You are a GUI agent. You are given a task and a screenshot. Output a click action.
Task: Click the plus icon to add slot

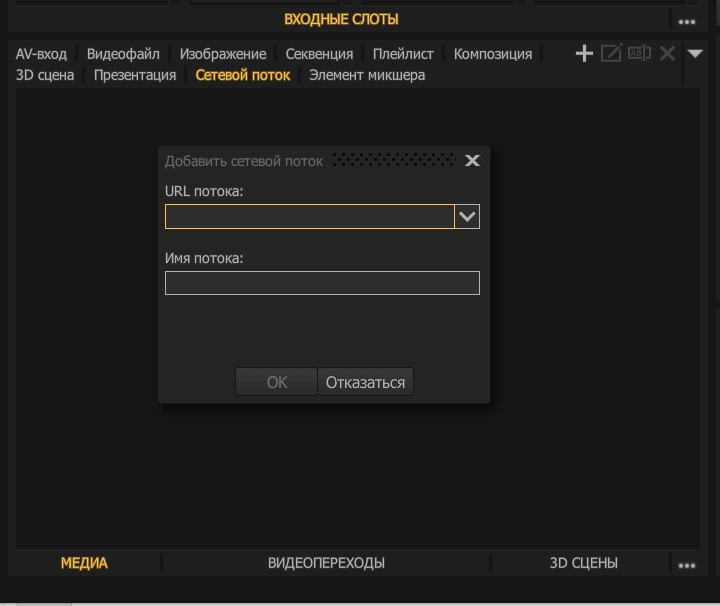[584, 54]
